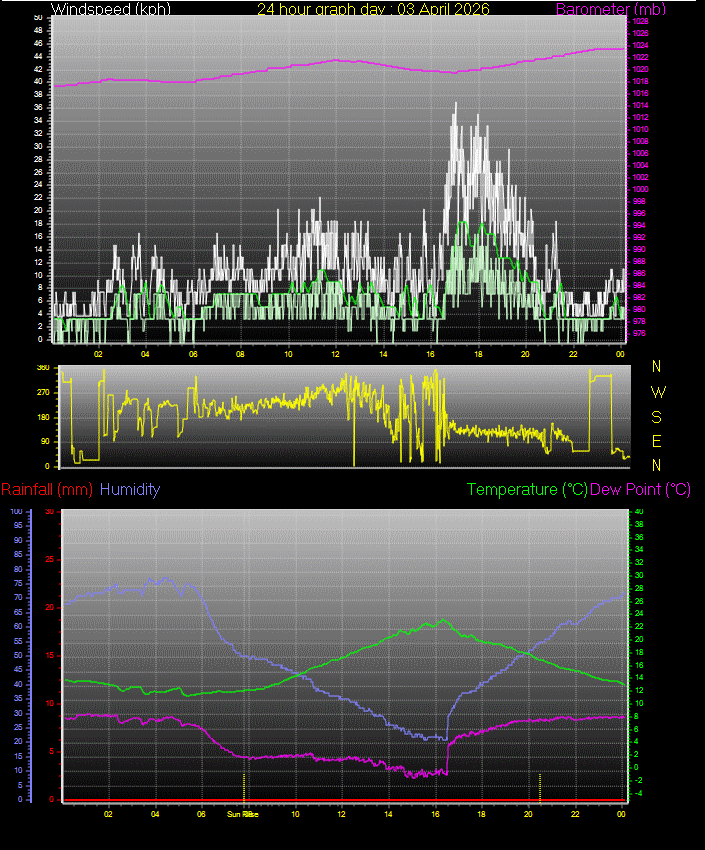Click the '90' wind direction axis value
The width and height of the screenshot is (705, 850).
point(45,441)
